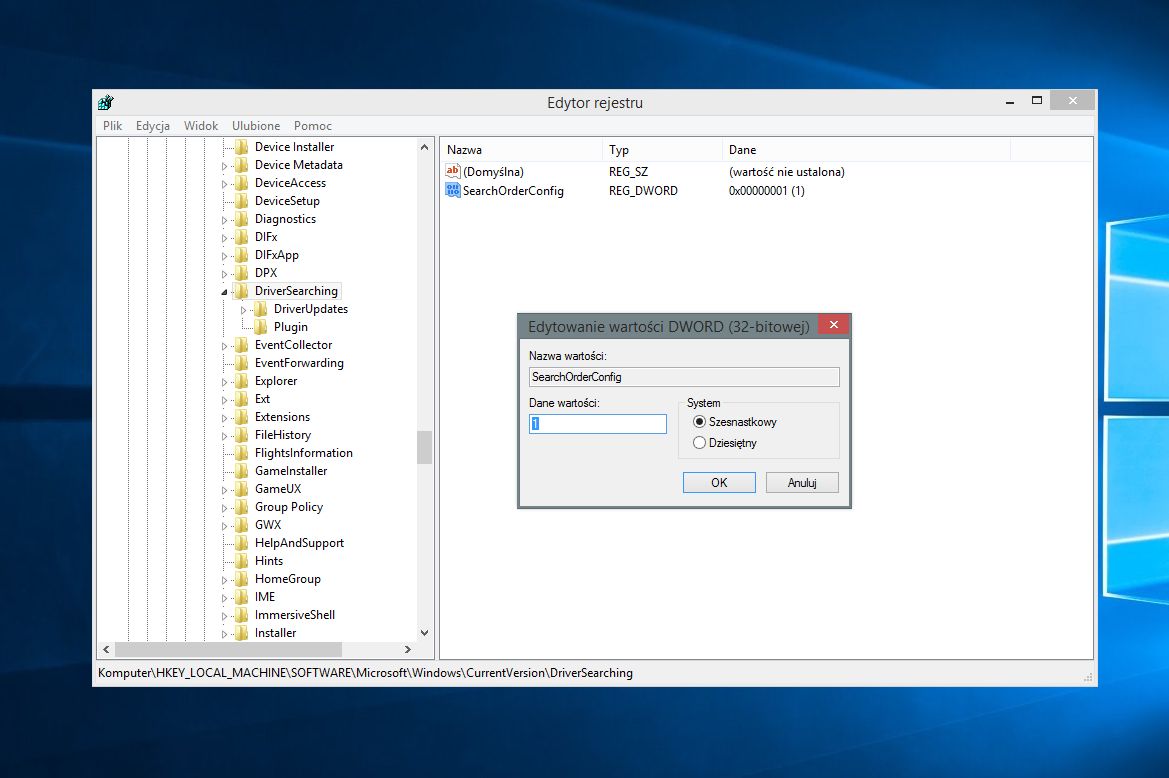The image size is (1169, 778).
Task: Click the DriverUpdates folder icon
Action: coord(260,309)
